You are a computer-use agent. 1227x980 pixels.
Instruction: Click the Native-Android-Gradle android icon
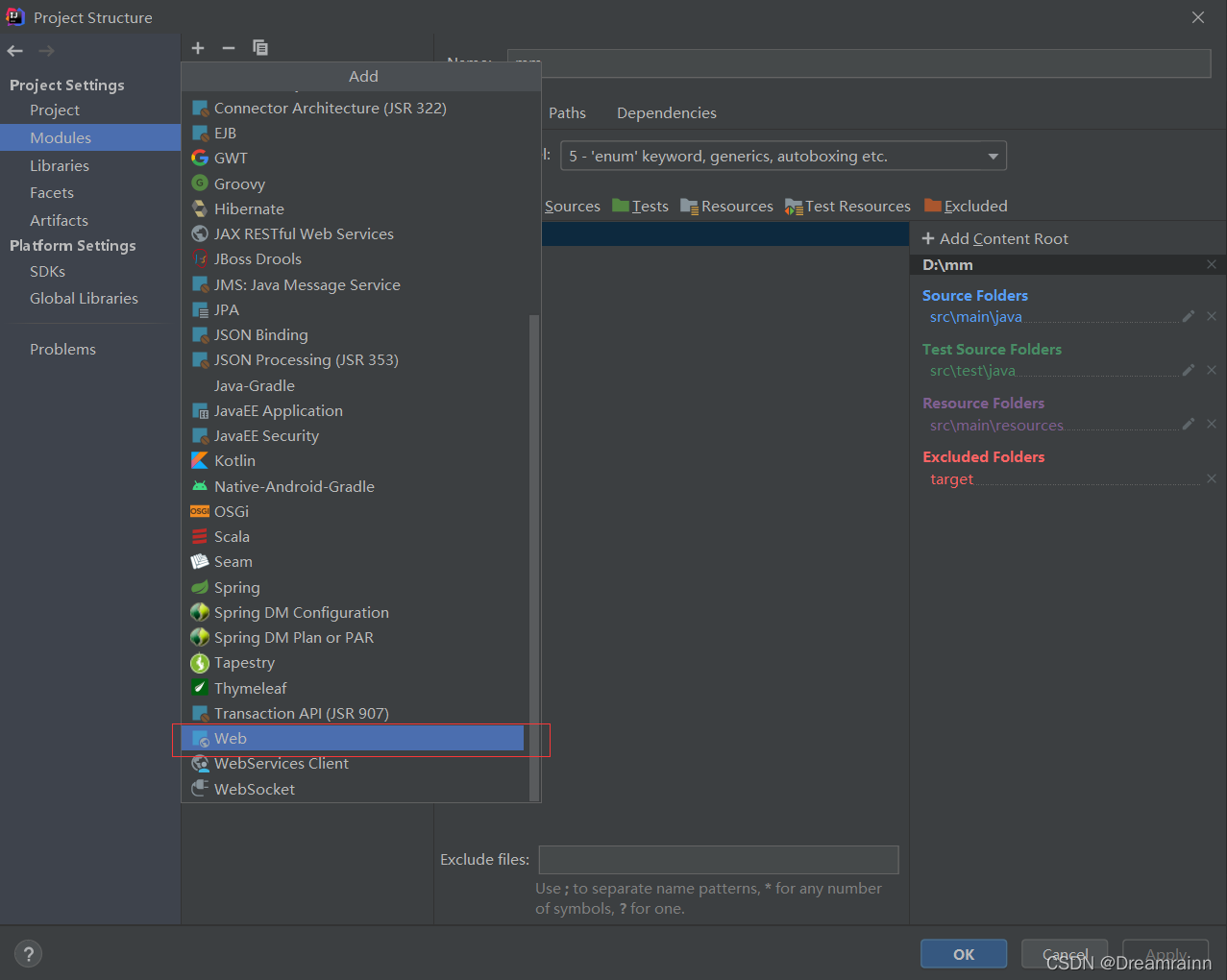tap(200, 486)
